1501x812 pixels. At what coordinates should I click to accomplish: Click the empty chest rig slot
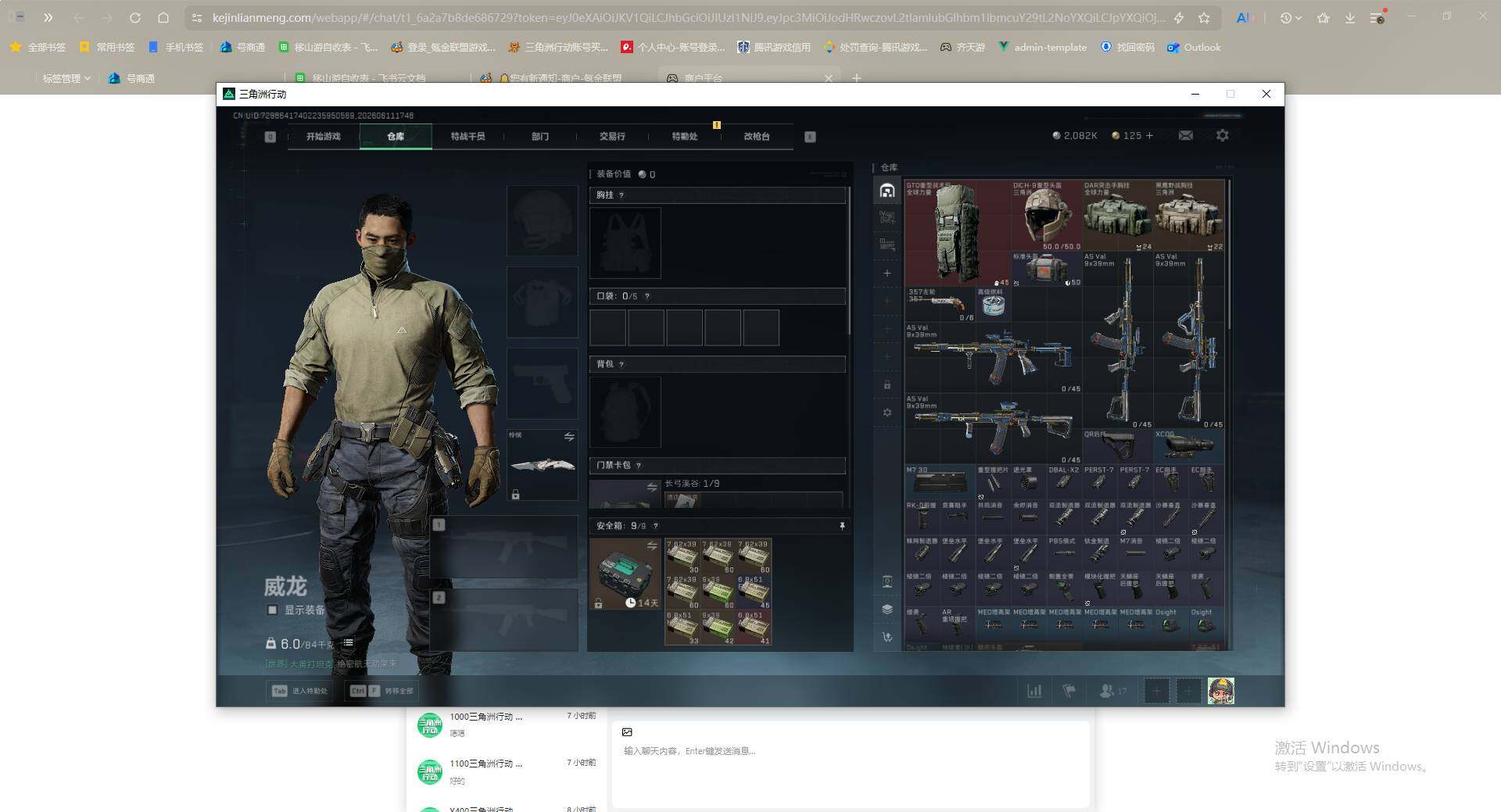(625, 242)
